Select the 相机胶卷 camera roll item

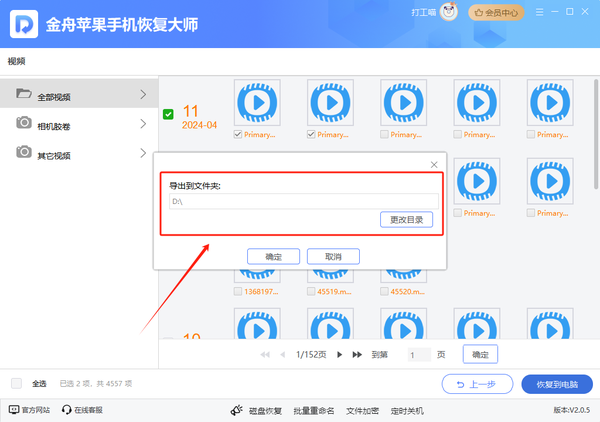tap(79, 123)
